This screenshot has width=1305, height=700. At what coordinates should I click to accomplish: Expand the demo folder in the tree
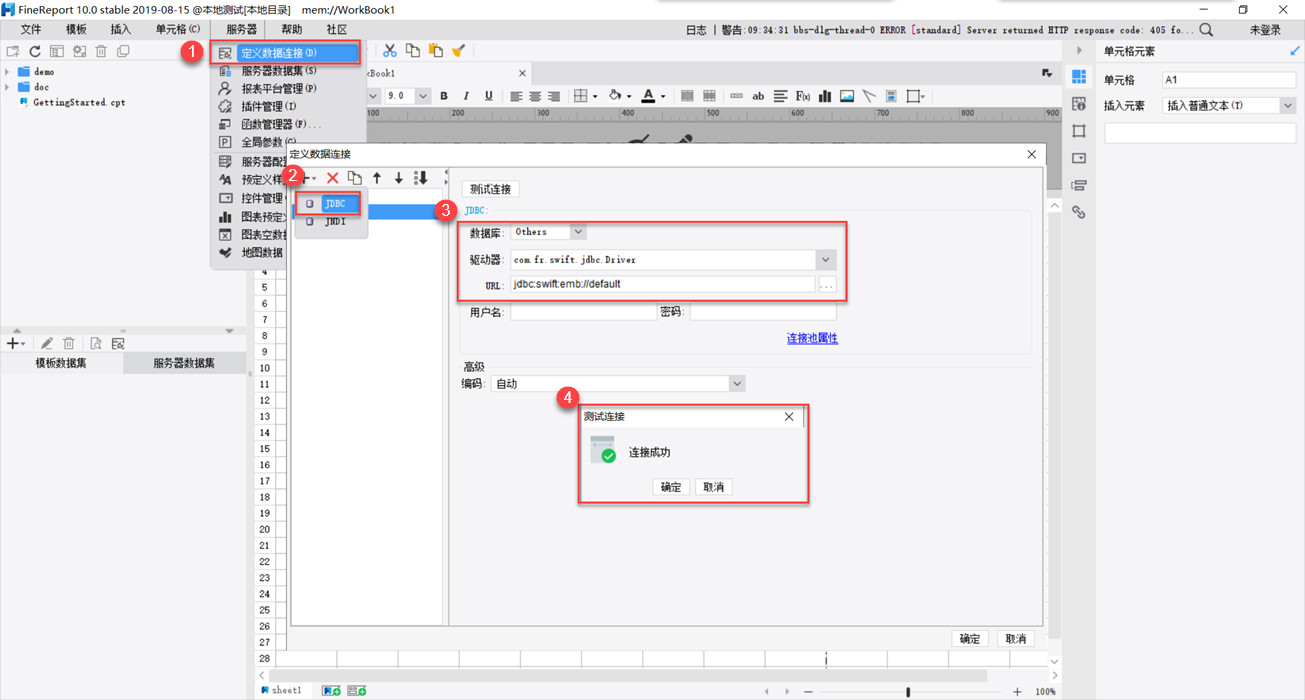8,72
